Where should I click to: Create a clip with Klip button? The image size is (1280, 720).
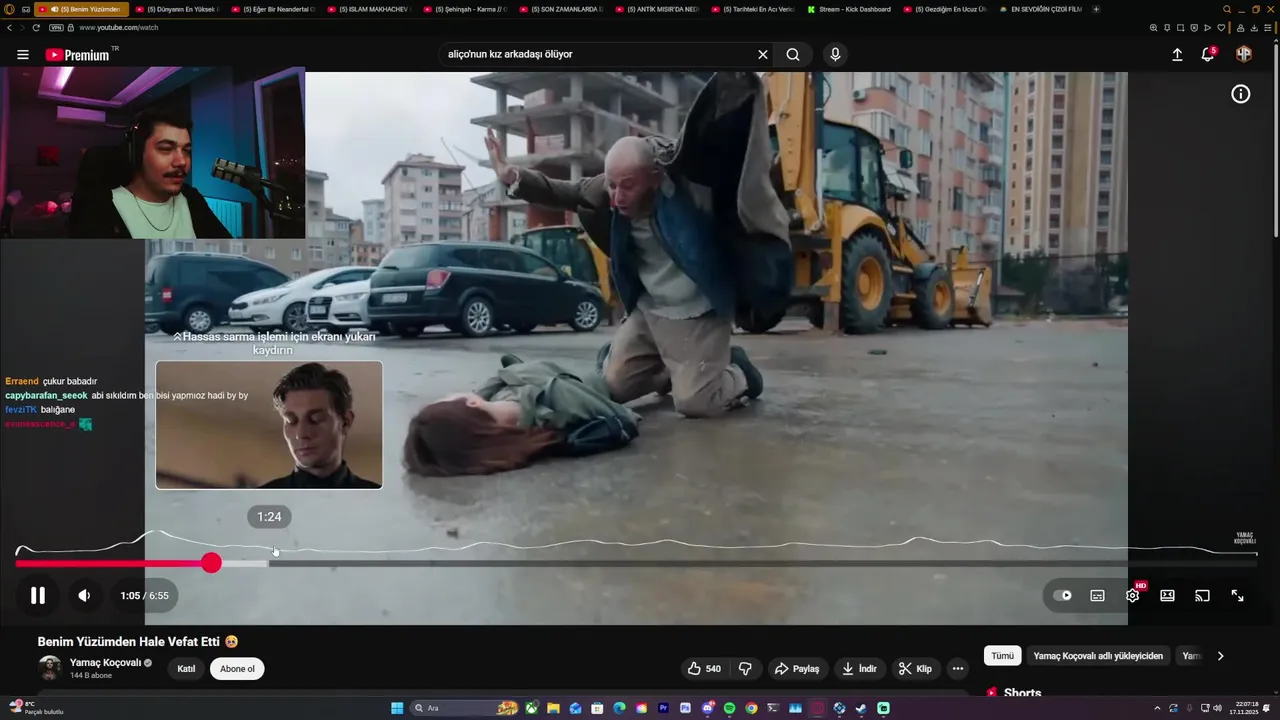click(915, 669)
